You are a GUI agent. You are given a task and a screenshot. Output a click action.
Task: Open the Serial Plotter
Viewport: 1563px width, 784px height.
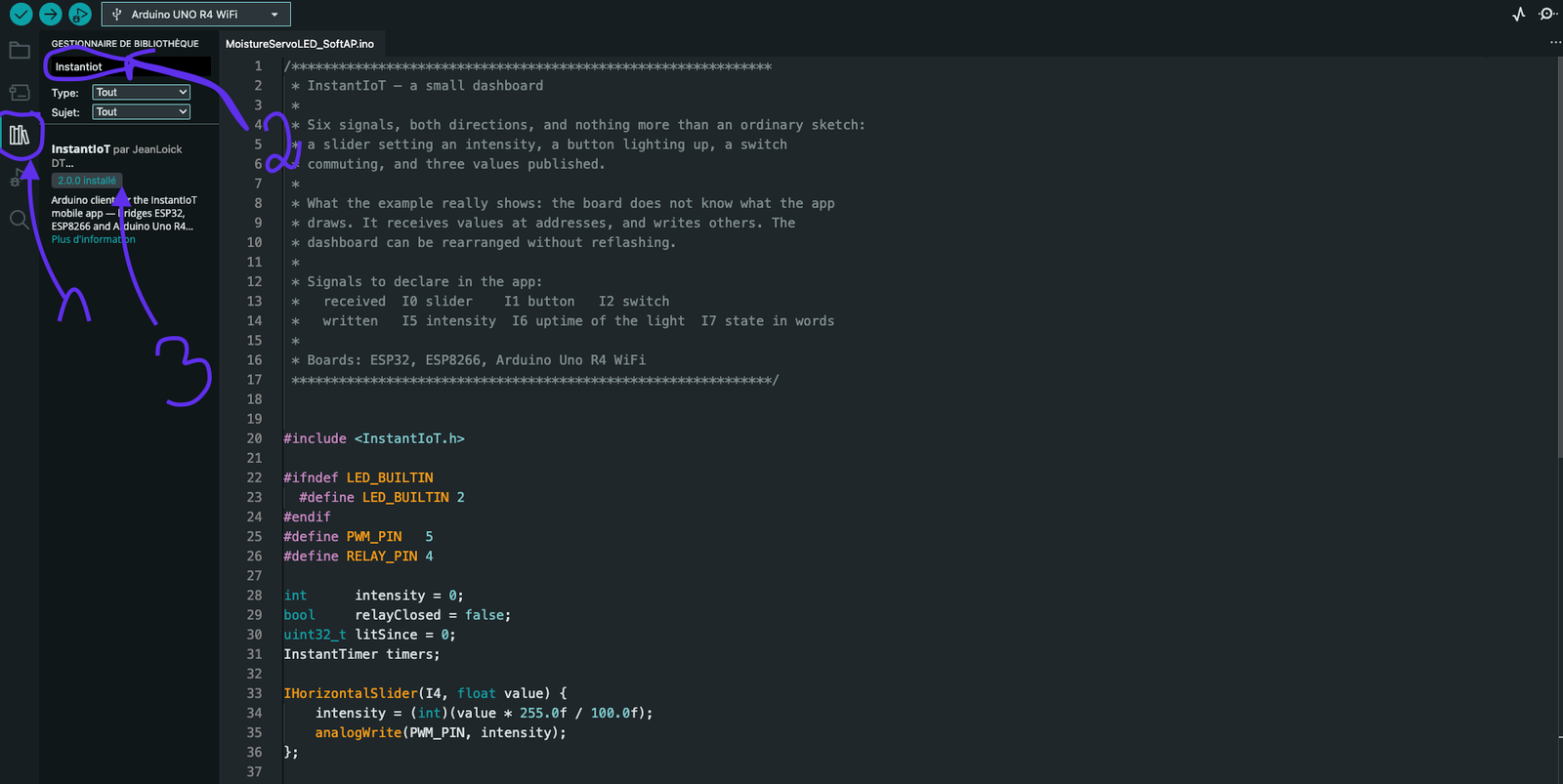1519,15
